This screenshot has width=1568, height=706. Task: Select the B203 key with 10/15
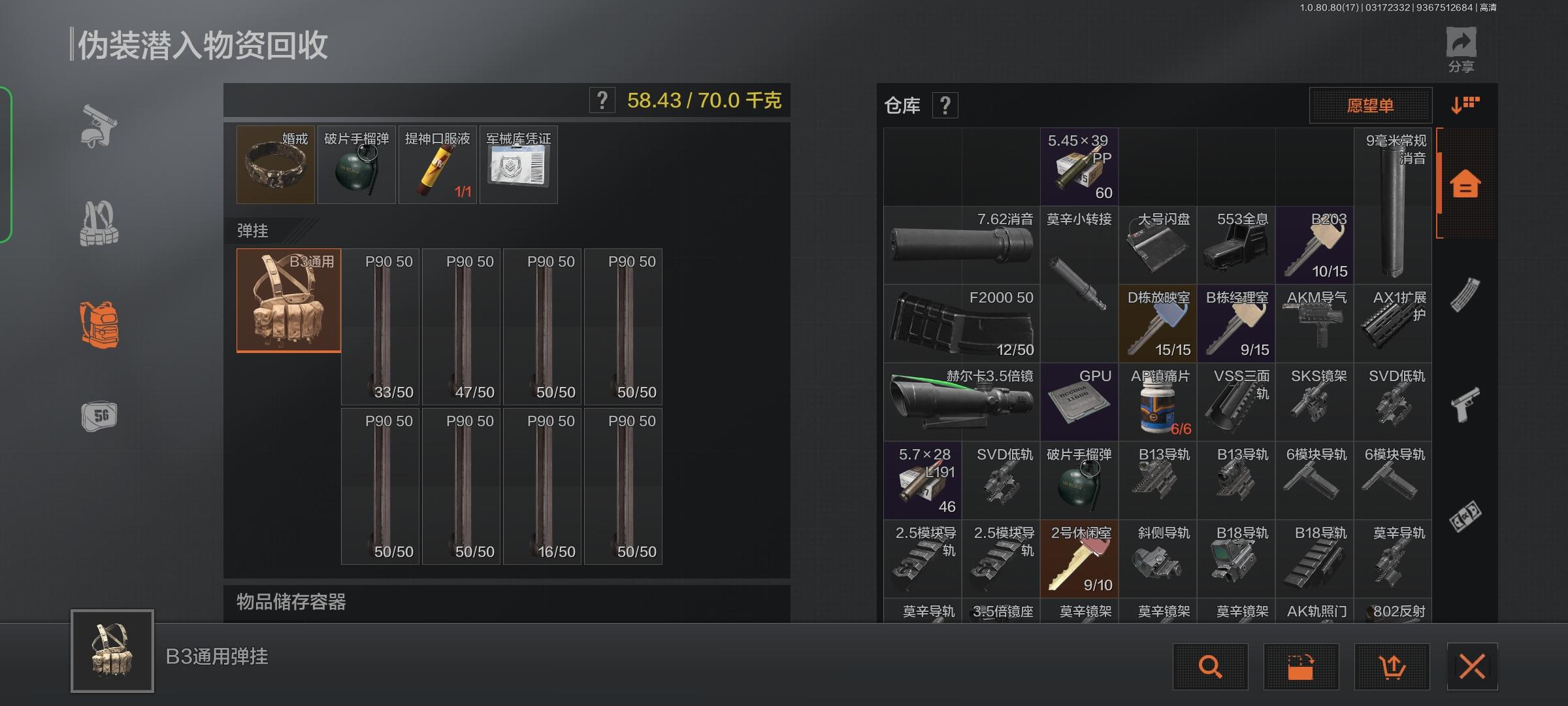1315,246
